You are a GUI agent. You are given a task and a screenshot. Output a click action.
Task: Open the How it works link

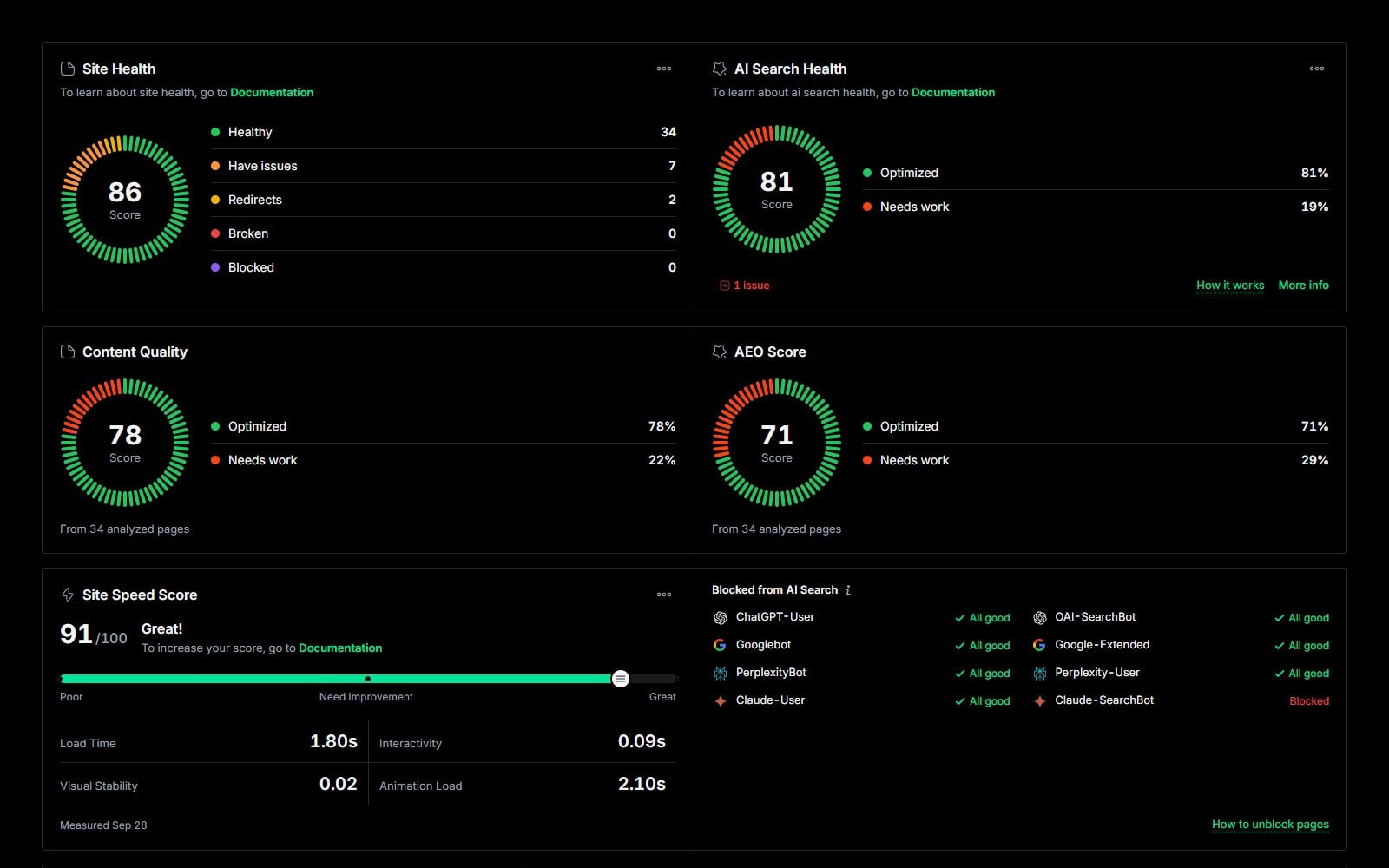click(1230, 286)
